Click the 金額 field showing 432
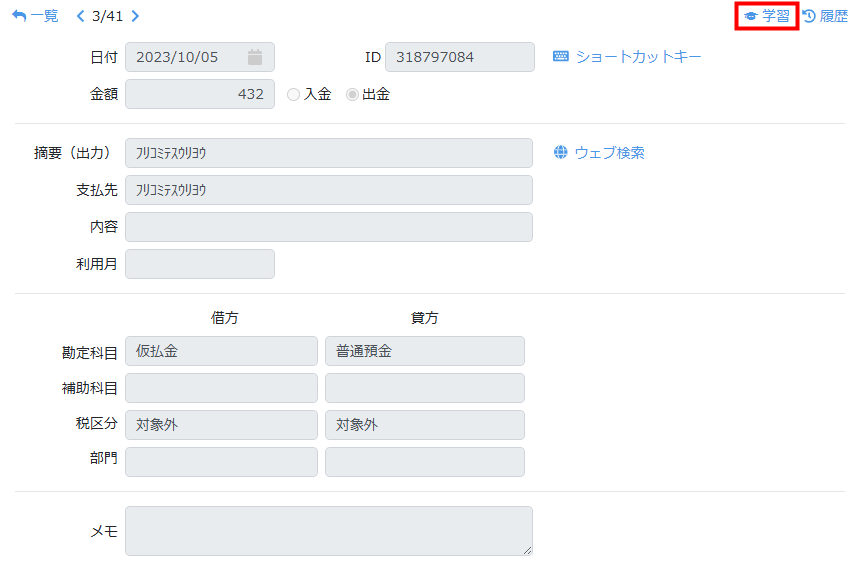The image size is (861, 561). (199, 94)
